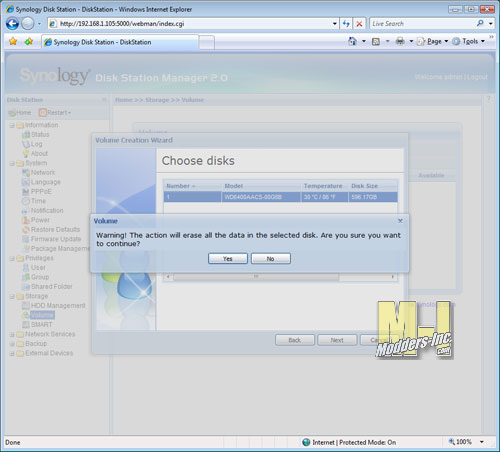The height and width of the screenshot is (452, 500).
Task: Open Time settings tree item
Action: point(34,201)
